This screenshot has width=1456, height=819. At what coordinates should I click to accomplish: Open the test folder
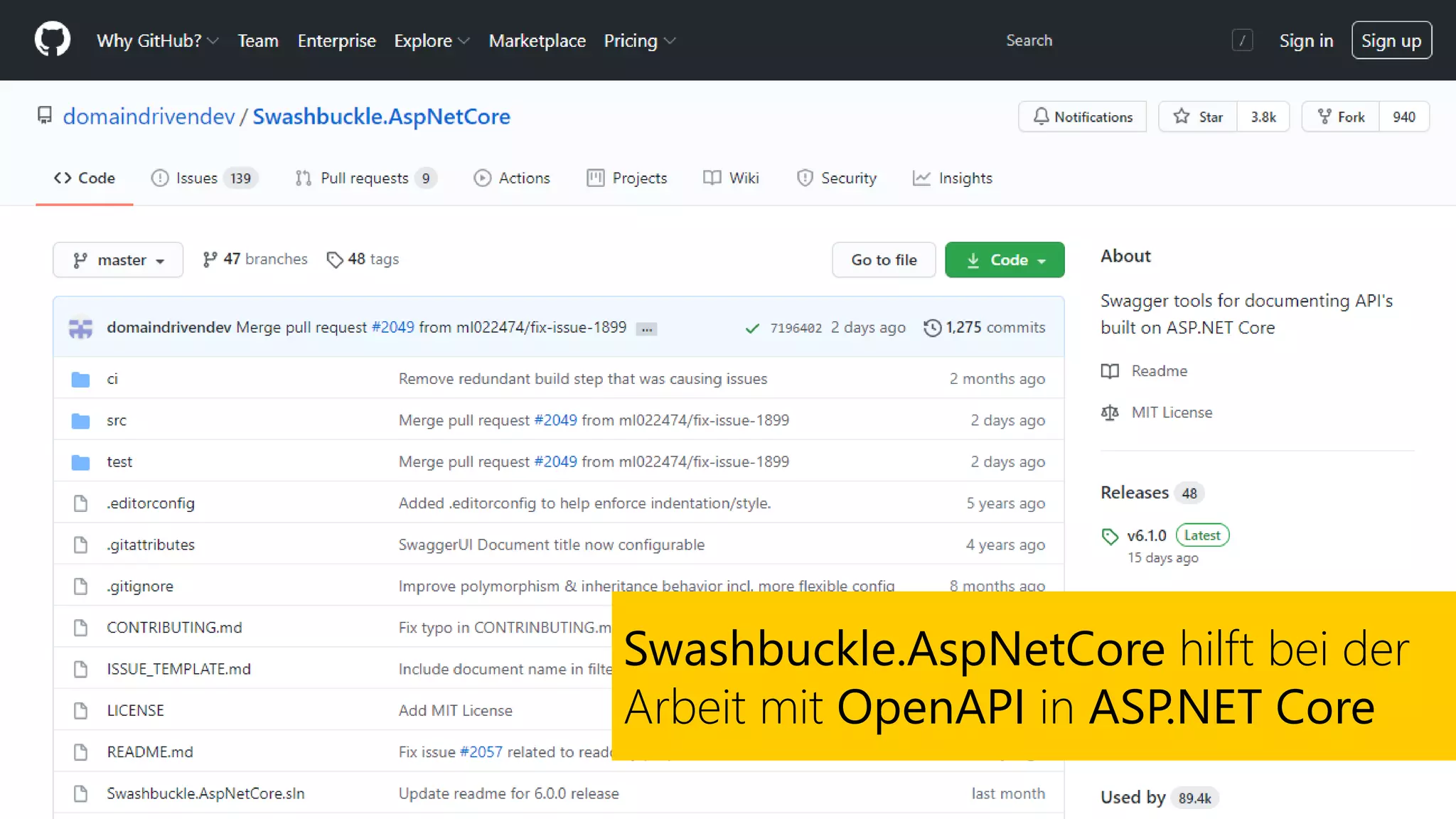(119, 462)
